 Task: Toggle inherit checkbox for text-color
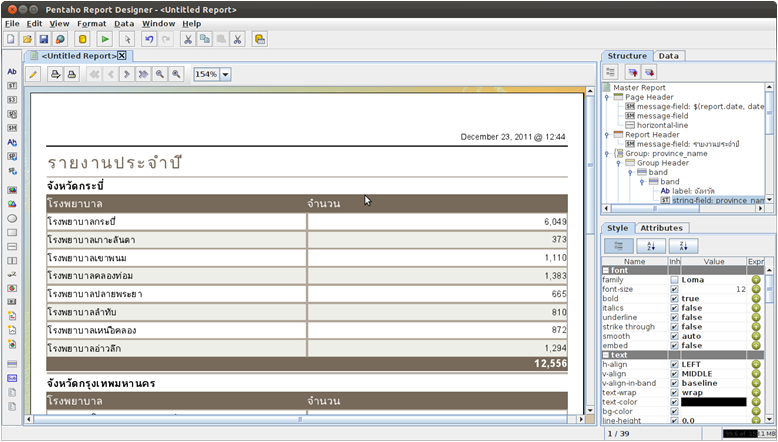tap(674, 402)
